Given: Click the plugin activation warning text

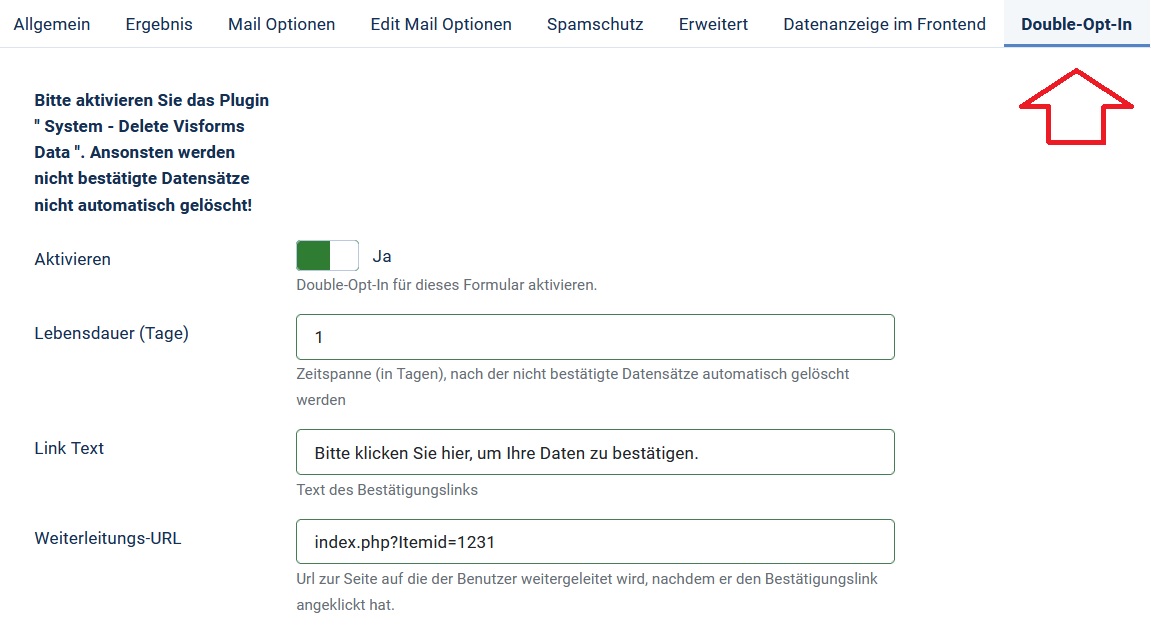Looking at the screenshot, I should click(x=150, y=152).
